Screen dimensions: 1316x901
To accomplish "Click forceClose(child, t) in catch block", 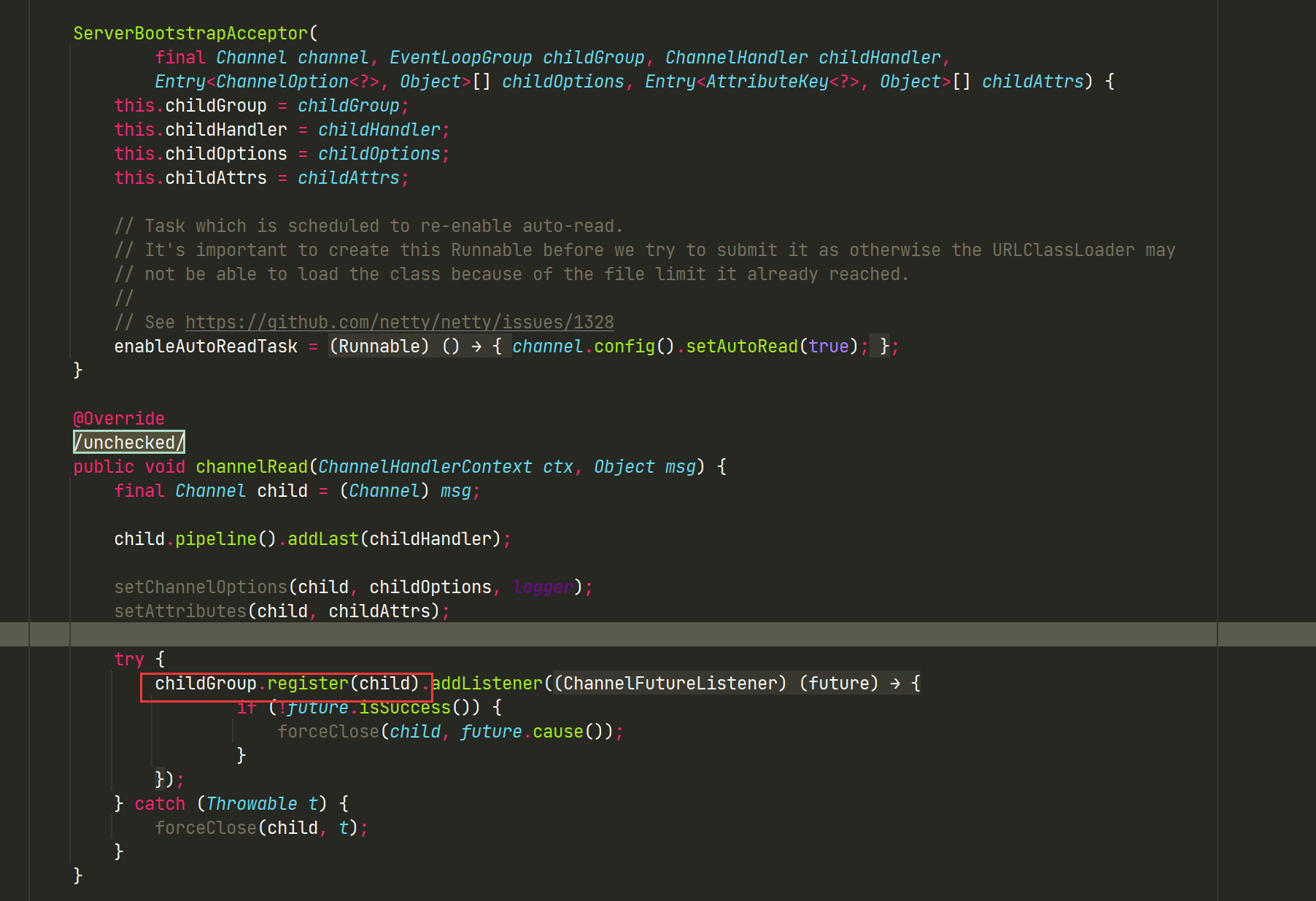I will click(x=257, y=827).
